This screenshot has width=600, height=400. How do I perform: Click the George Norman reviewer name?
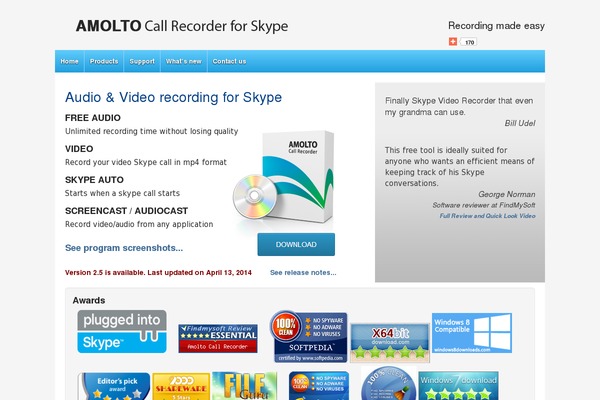click(x=507, y=194)
